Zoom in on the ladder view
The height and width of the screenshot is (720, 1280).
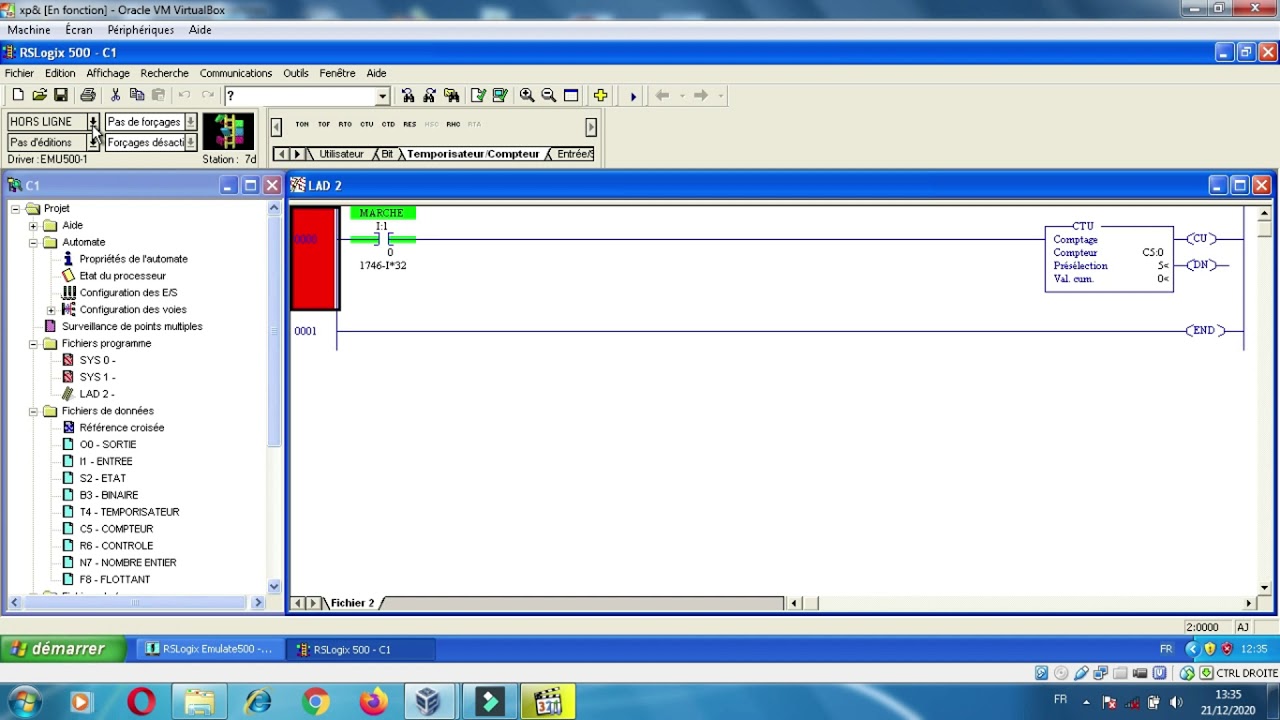527,95
